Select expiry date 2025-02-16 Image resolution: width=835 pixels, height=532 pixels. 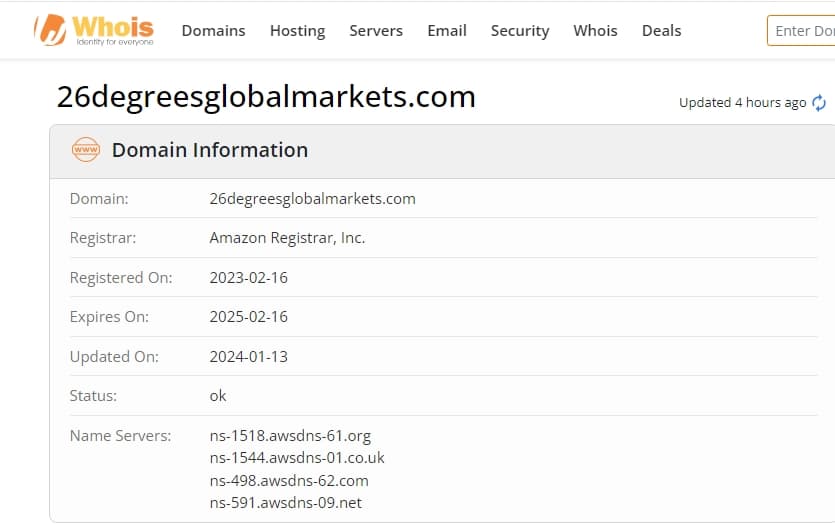(249, 317)
